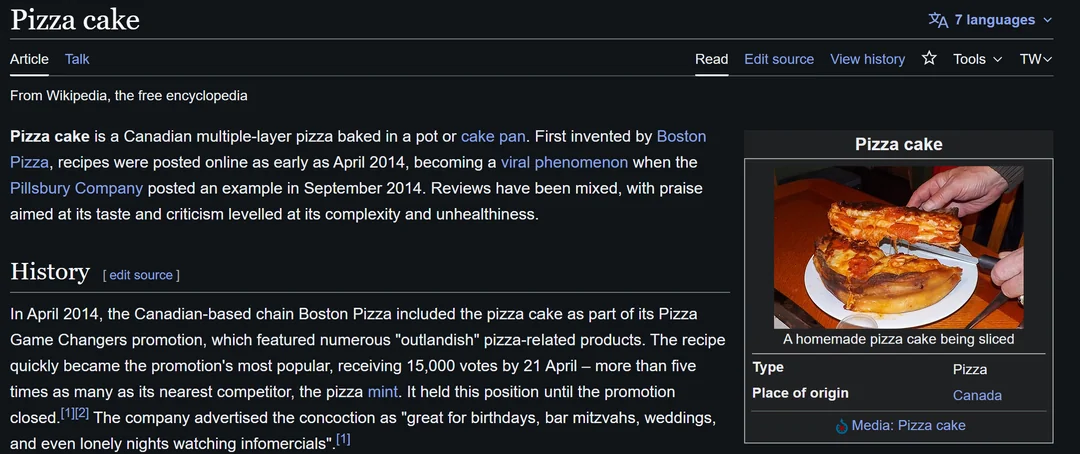
Task: Follow the cake pan link
Action: click(x=493, y=136)
